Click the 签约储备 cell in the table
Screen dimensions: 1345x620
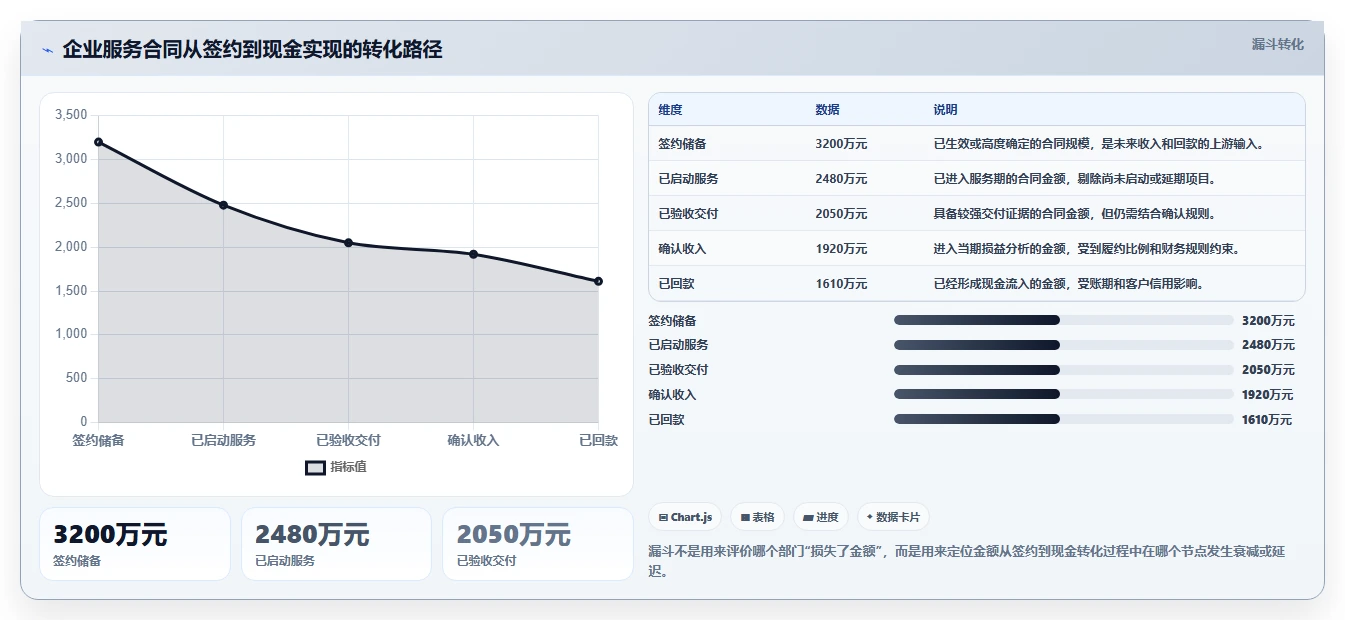click(x=682, y=144)
